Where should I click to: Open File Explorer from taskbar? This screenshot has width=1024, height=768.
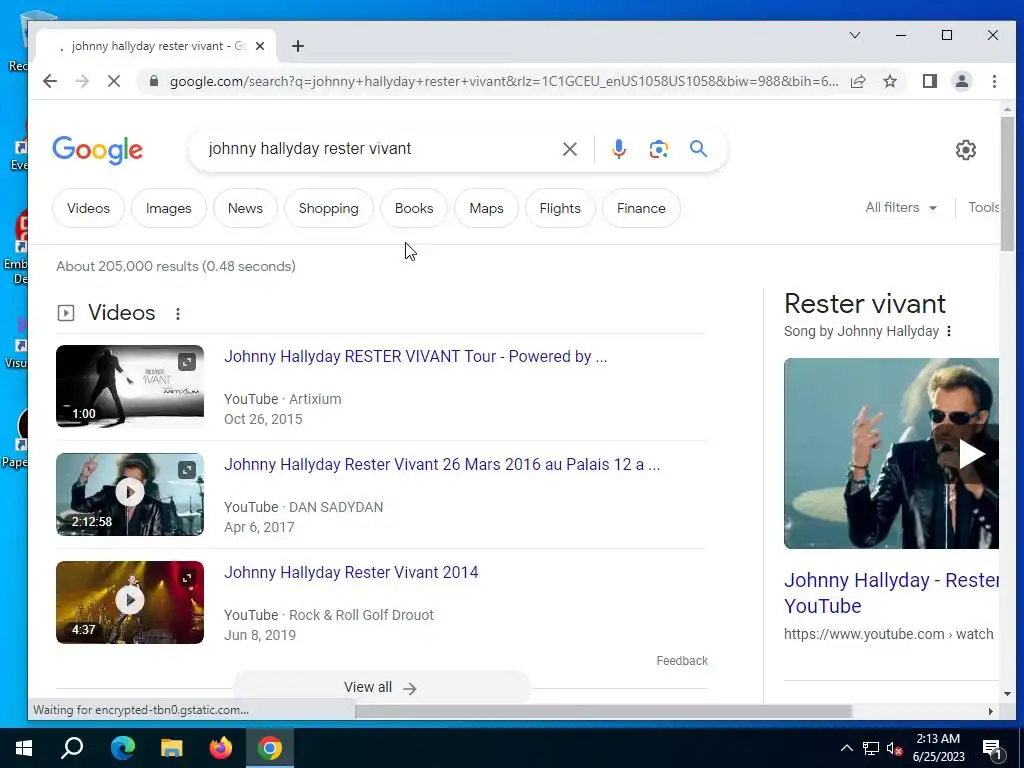(171, 748)
